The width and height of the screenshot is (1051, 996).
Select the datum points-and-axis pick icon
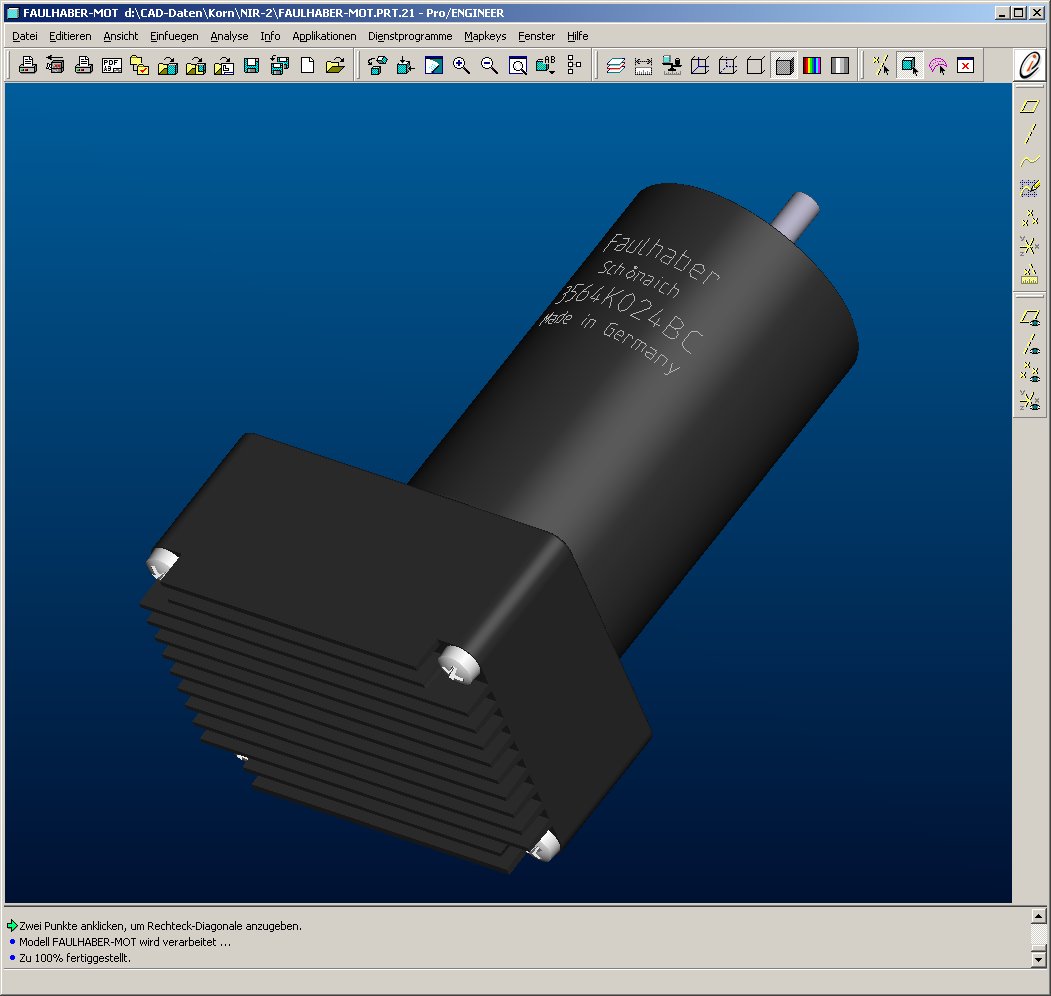(881, 65)
